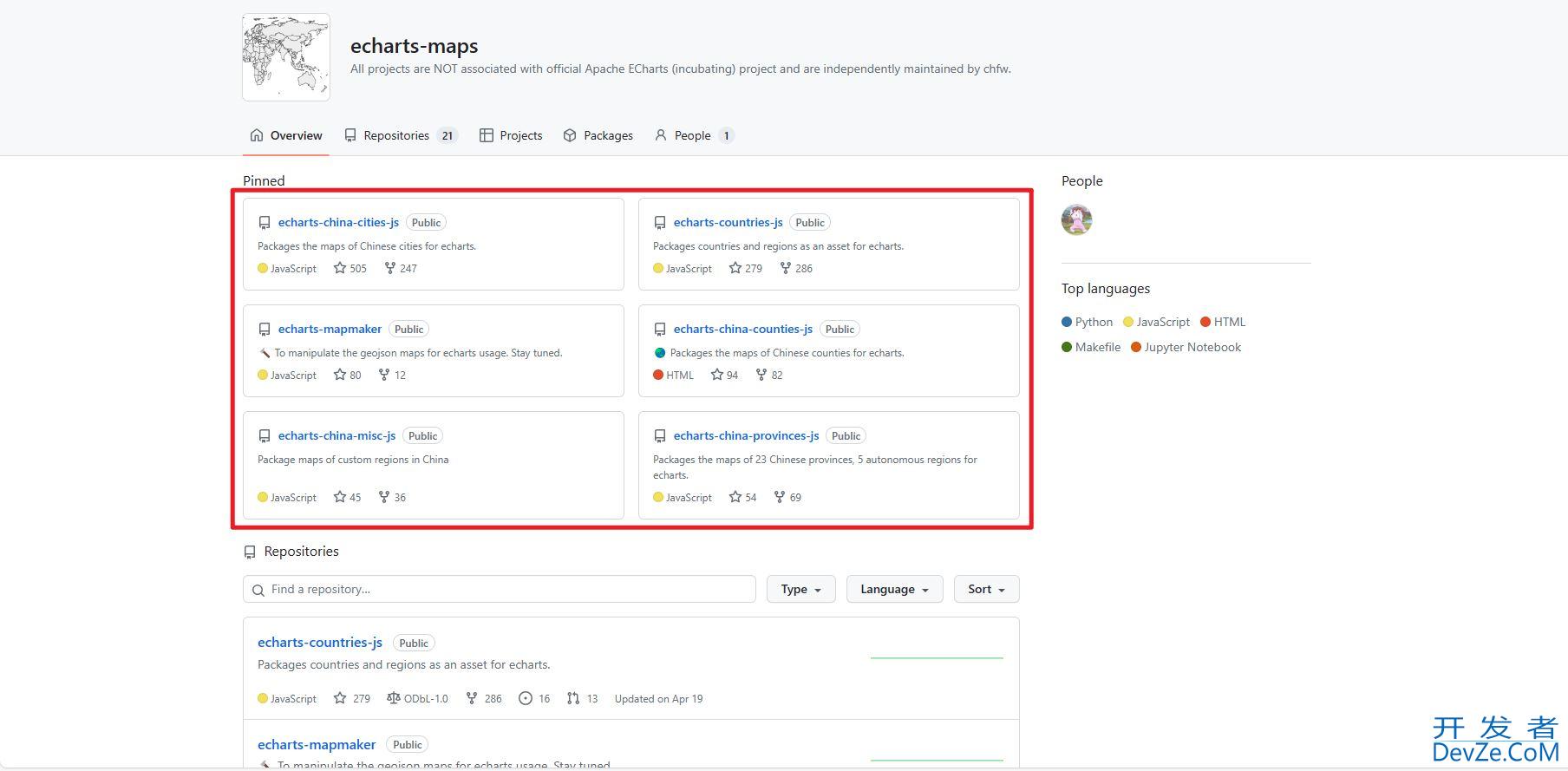View 247 forks of echarts-china-cities-js
The height and width of the screenshot is (771, 1568).
click(x=401, y=268)
